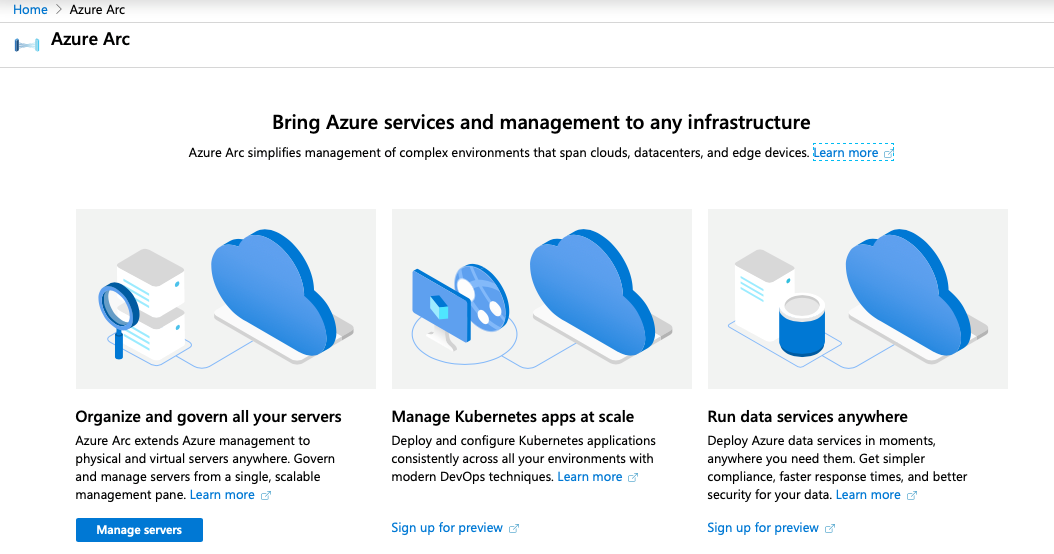Screen dimensions: 1054x554
Task: Click the Azure Arc breadcrumb text
Action: pos(97,9)
